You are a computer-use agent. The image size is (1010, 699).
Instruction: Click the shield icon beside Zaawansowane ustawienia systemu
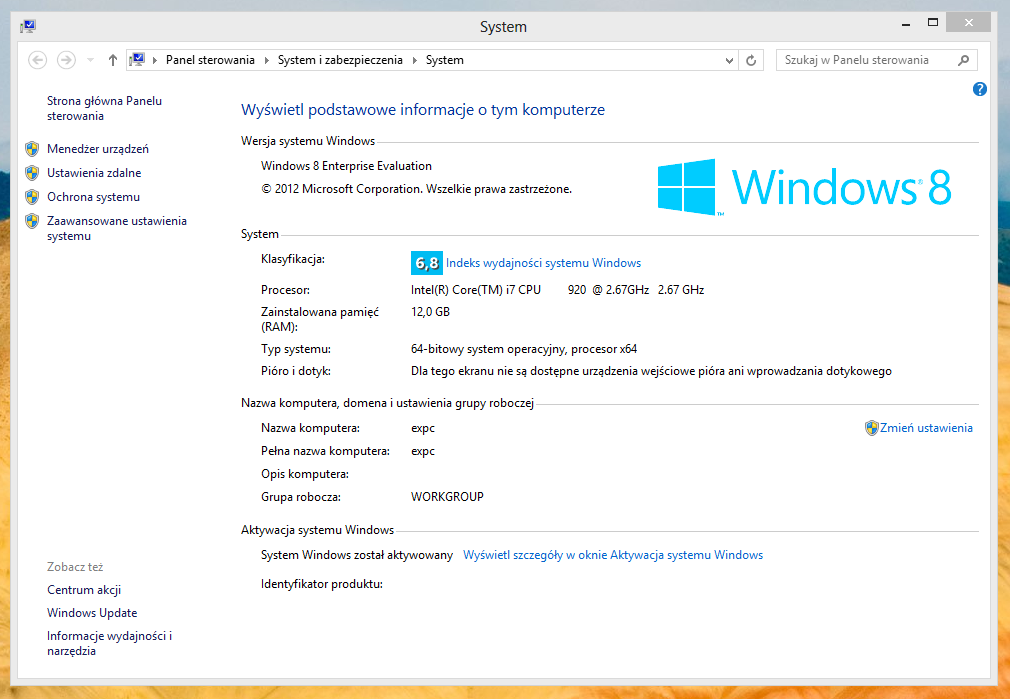(32, 221)
